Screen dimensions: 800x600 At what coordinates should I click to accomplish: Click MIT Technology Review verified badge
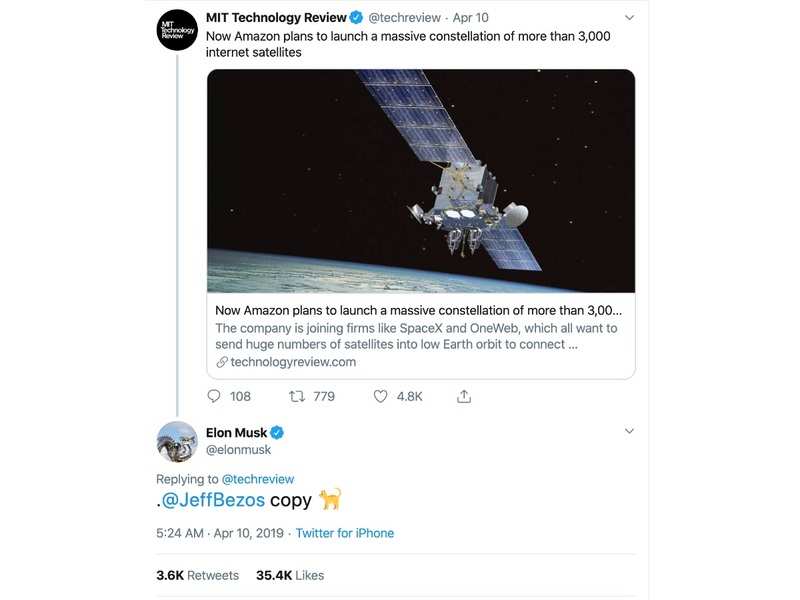coord(355,17)
